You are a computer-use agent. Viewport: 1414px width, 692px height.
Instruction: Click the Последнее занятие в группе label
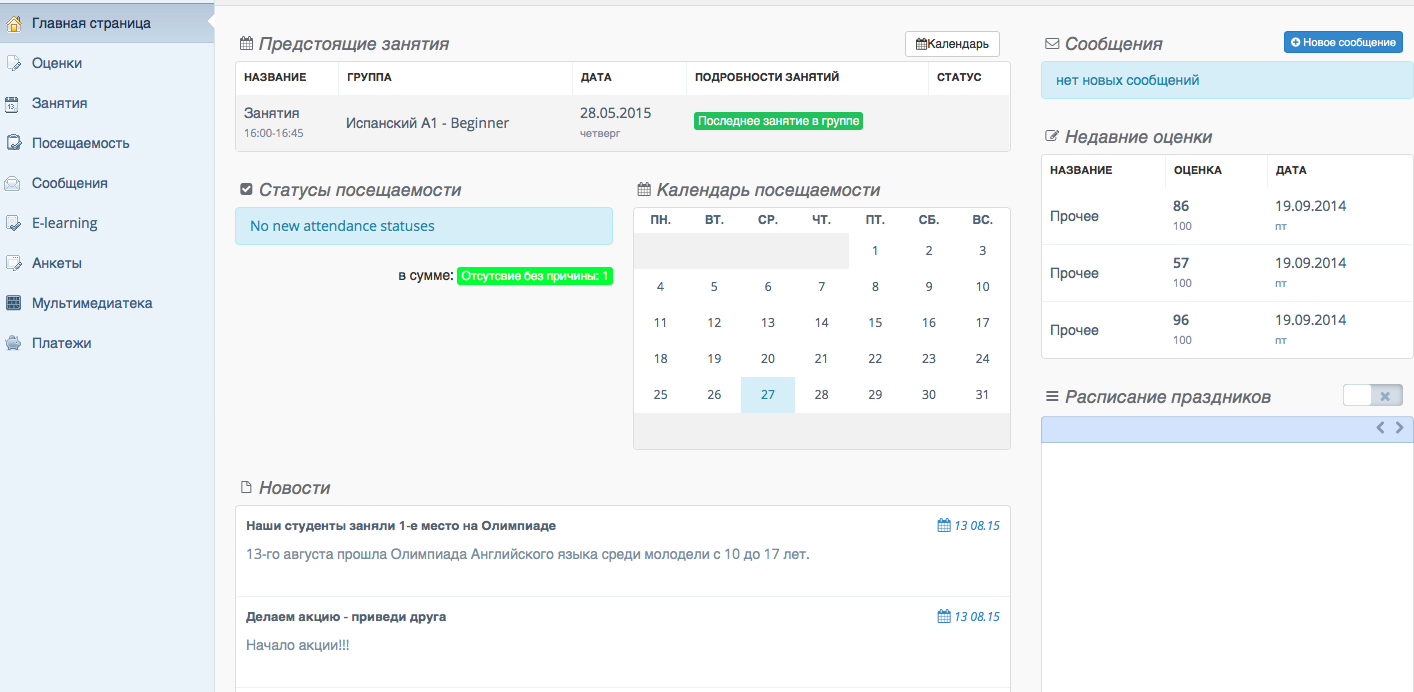(778, 121)
